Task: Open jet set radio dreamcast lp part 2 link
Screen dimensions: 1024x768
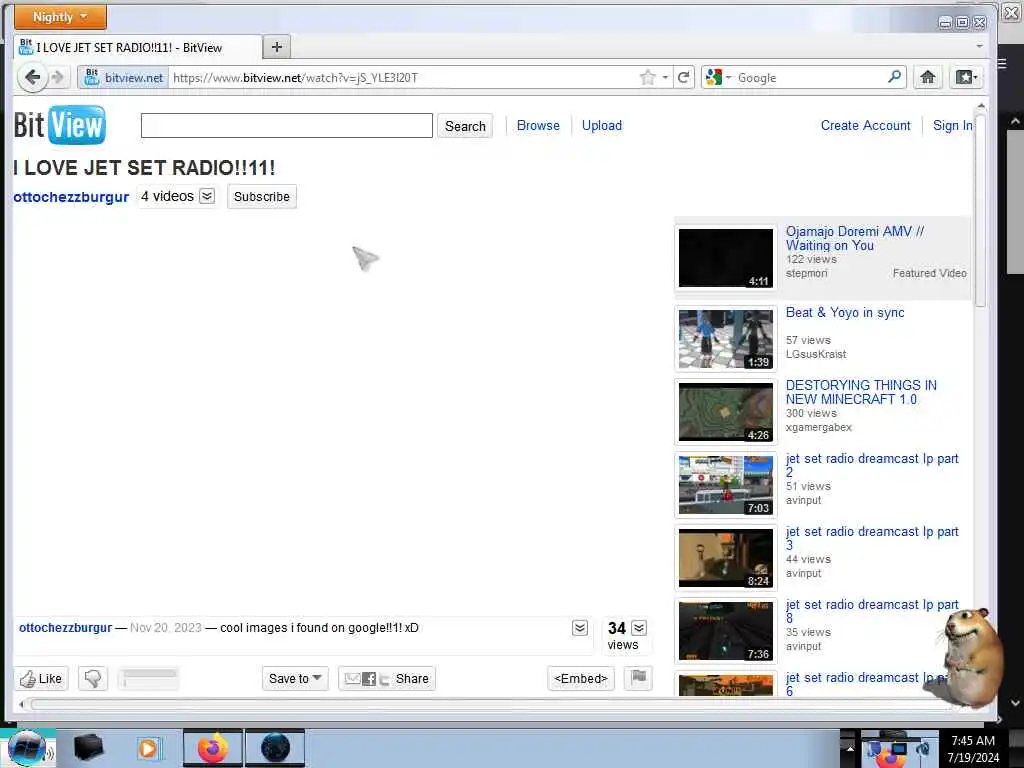Action: point(872,465)
